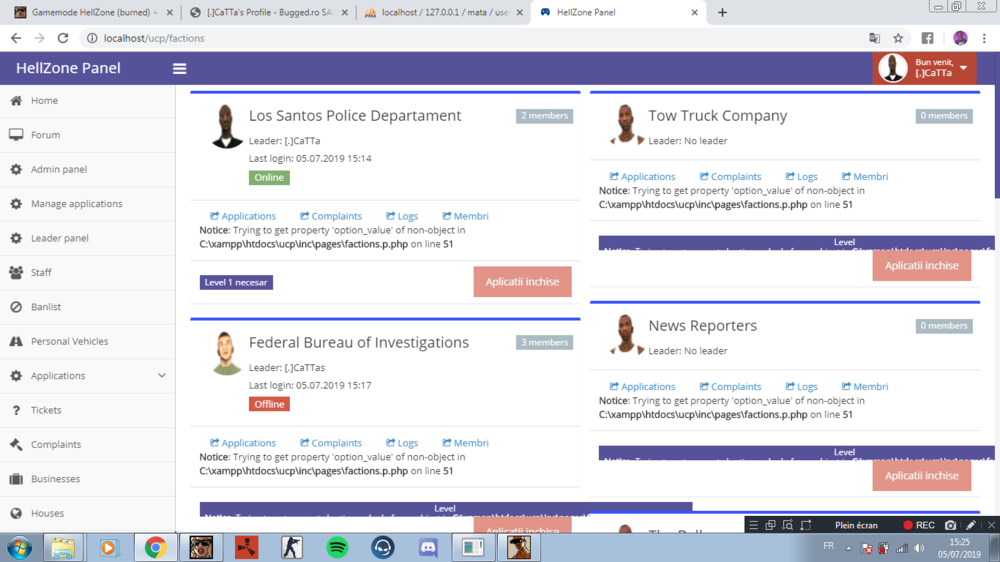Open Logs link for Tow Truck Company
Screen dimensions: 1000x562
click(802, 177)
